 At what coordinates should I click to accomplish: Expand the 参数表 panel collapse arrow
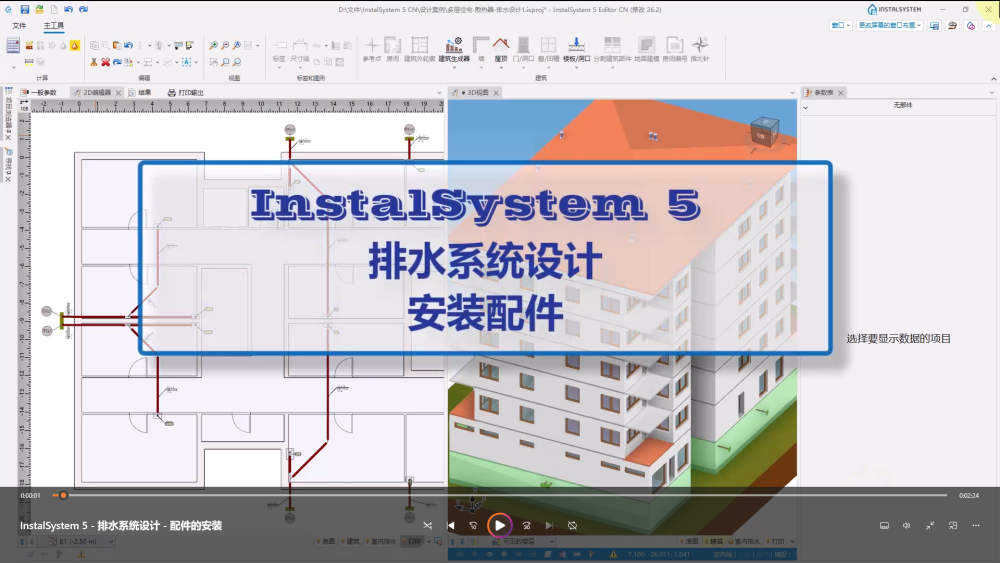click(x=805, y=108)
